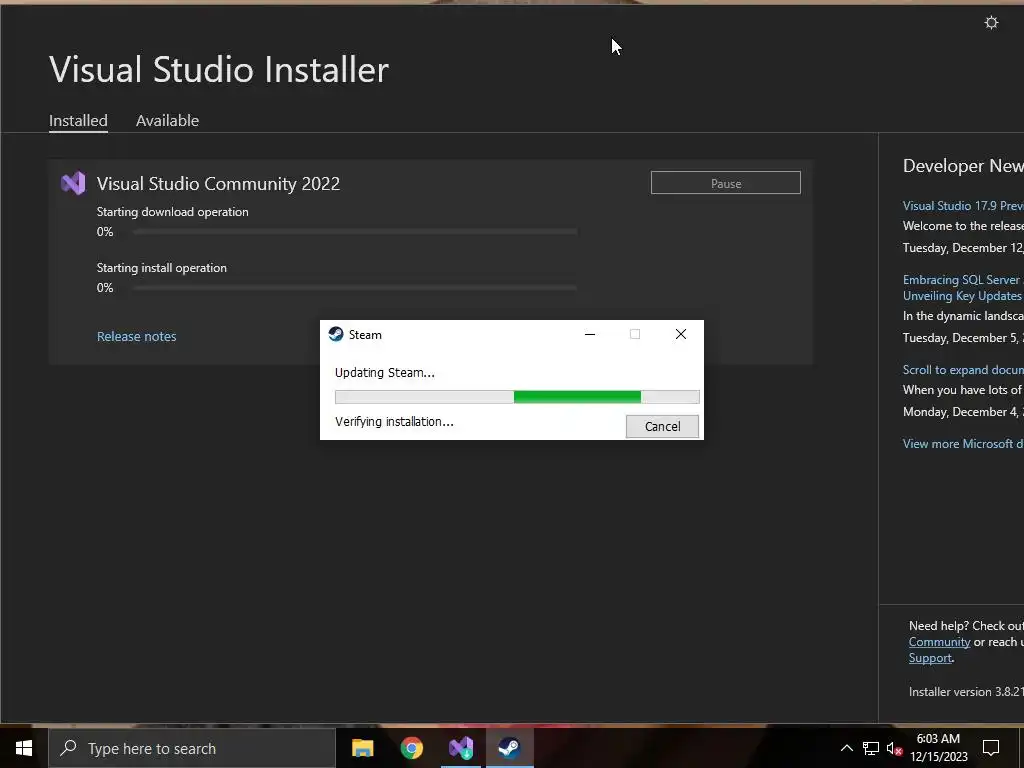Screen dimensions: 1024x768
Task: Open the Support link
Action: coord(930,658)
